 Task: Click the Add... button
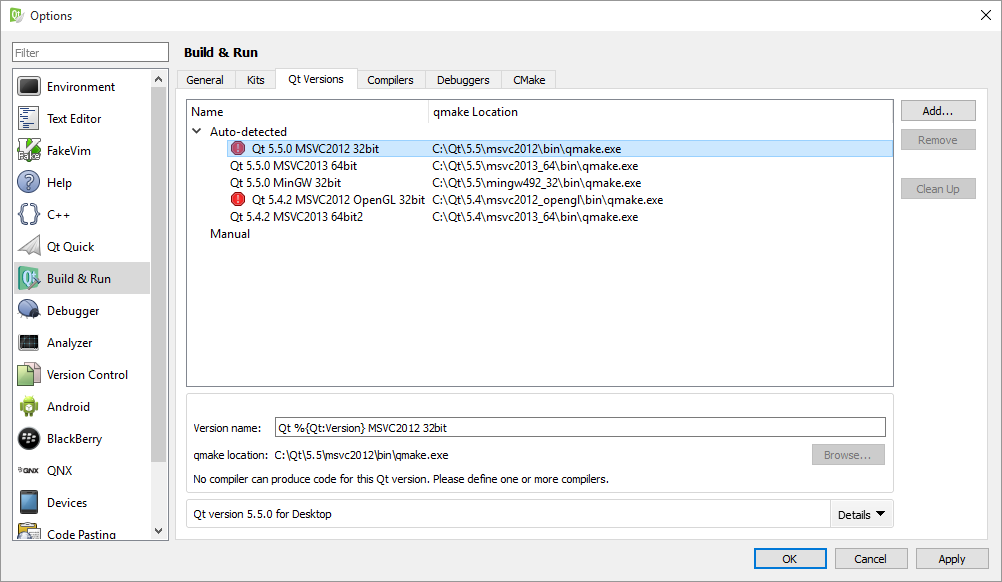pyautogui.click(x=938, y=111)
